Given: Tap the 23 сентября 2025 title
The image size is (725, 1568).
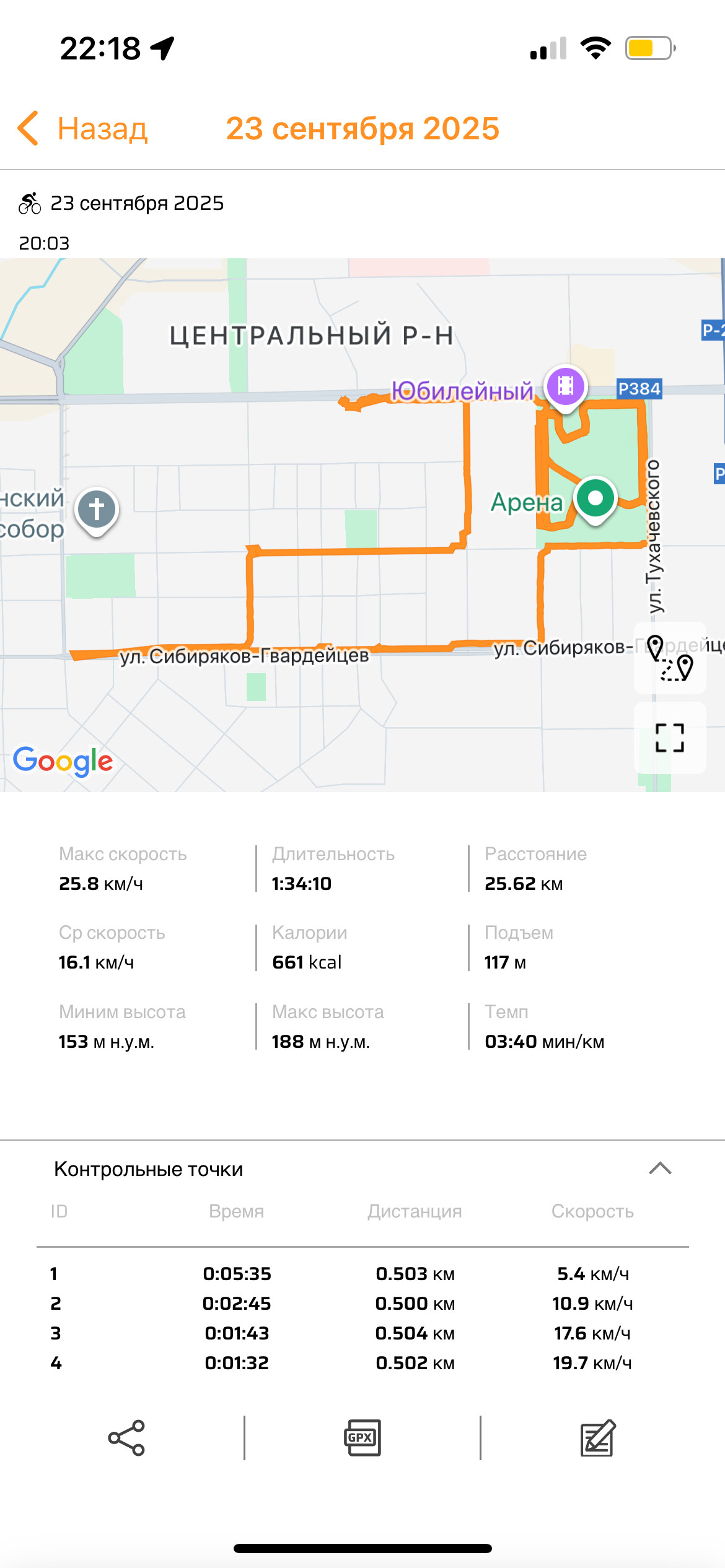Looking at the screenshot, I should coord(362,129).
